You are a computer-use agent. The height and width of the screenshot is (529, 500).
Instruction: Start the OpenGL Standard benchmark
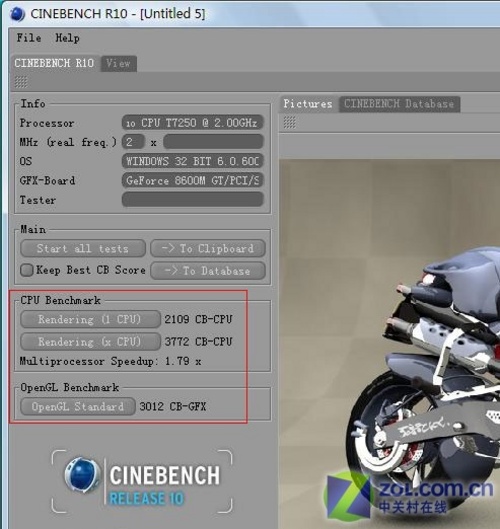pos(78,407)
